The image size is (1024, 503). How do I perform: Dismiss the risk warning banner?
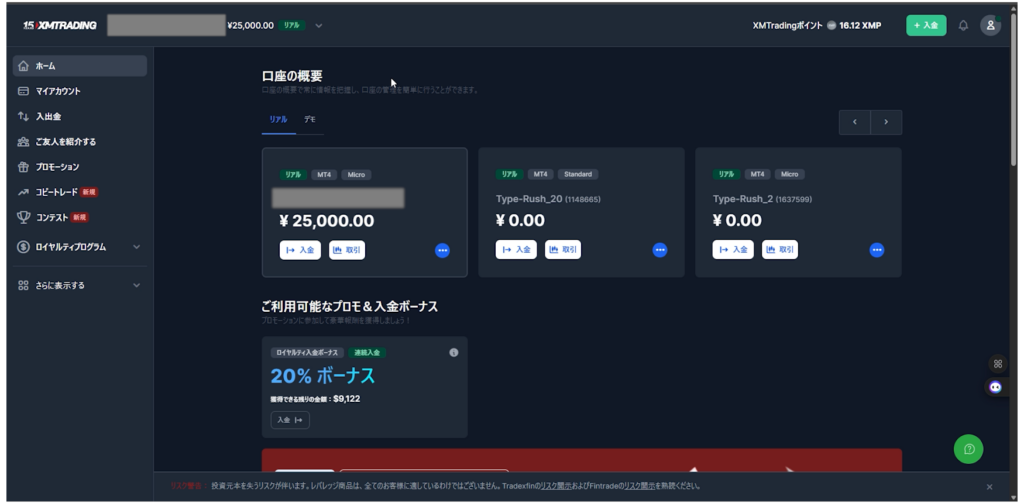pyautogui.click(x=989, y=487)
